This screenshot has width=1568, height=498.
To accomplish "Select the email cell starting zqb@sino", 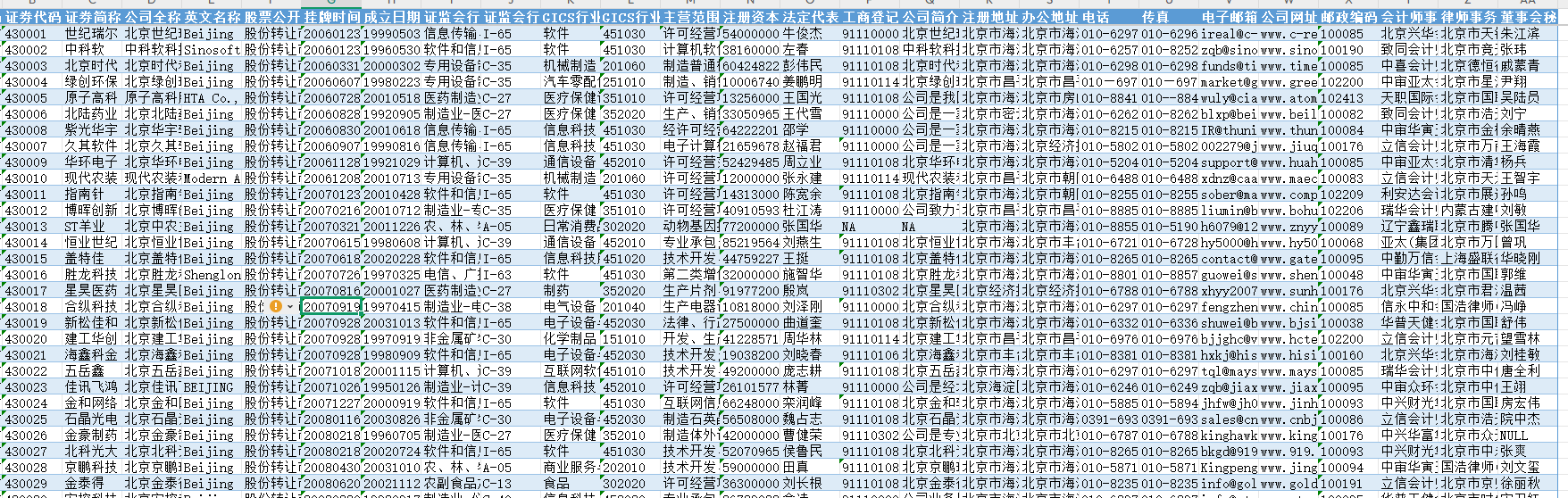I will [1230, 49].
